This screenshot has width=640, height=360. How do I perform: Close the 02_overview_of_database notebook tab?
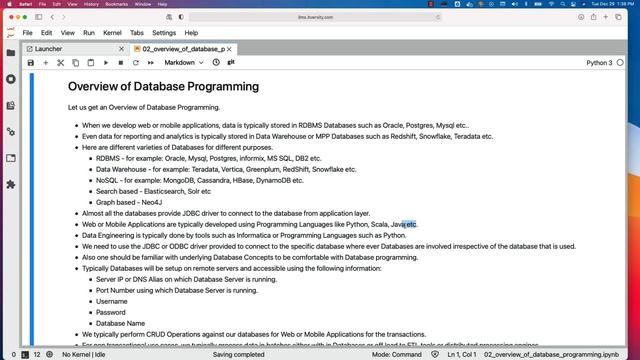click(229, 49)
